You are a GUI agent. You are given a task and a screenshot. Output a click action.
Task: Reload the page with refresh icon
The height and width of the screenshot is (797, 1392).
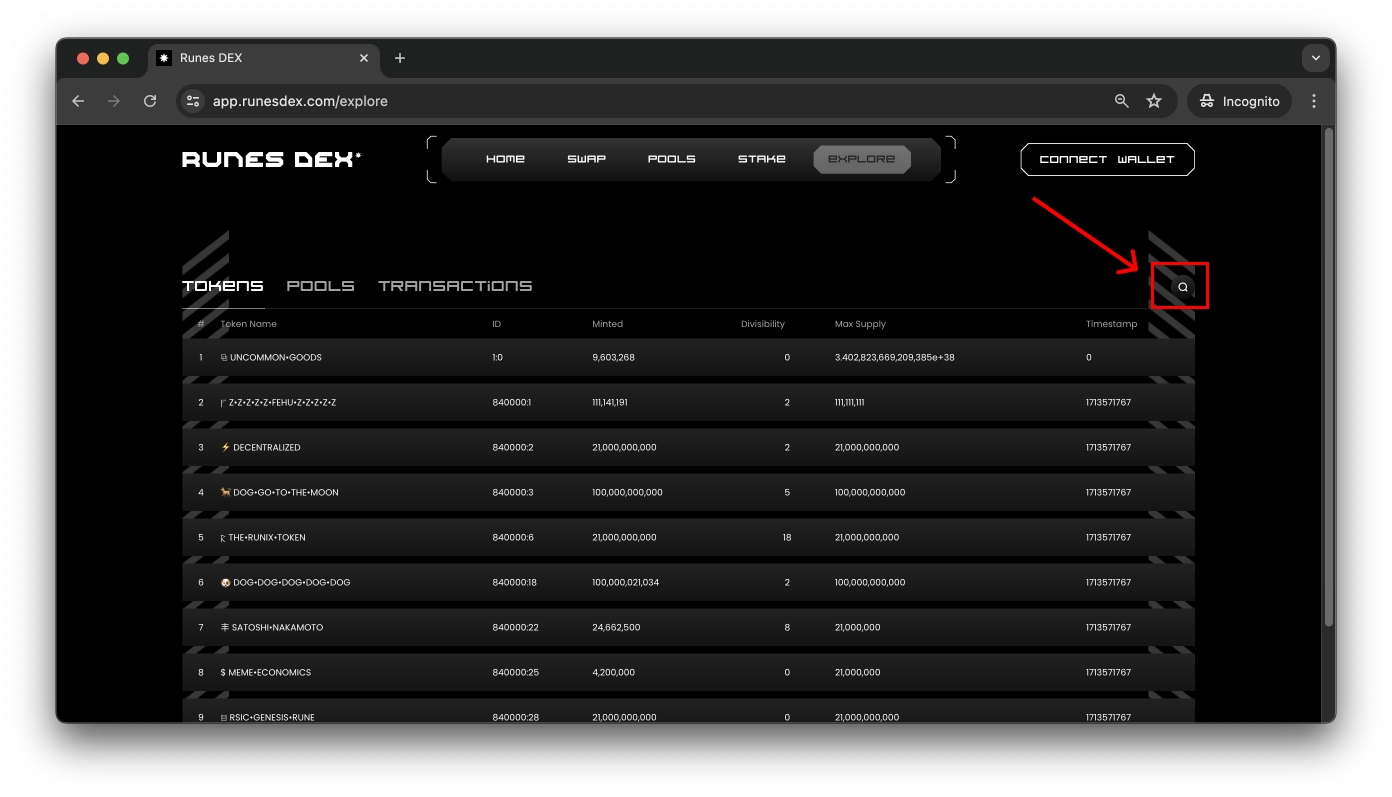click(x=150, y=101)
